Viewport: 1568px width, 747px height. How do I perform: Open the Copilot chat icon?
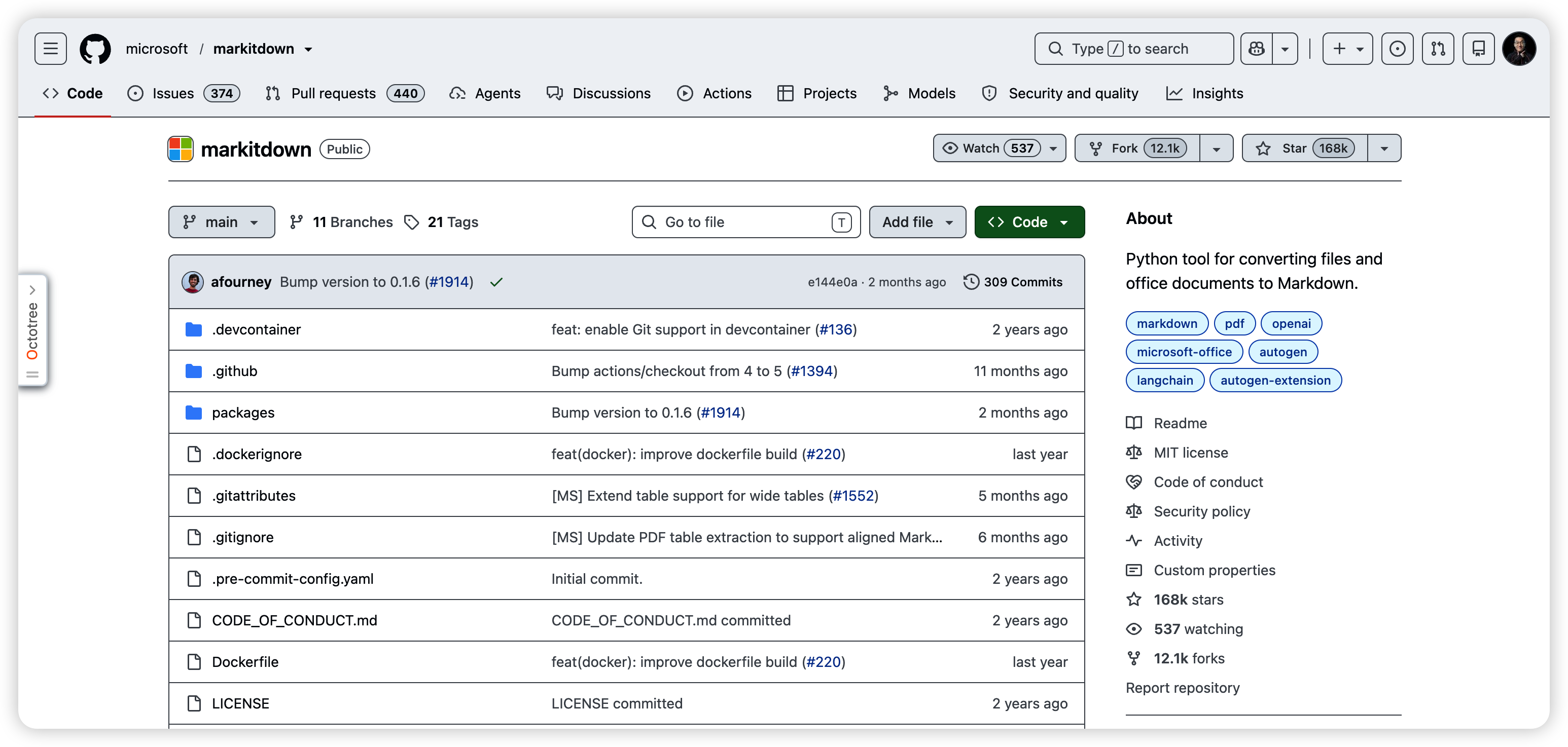(1256, 49)
